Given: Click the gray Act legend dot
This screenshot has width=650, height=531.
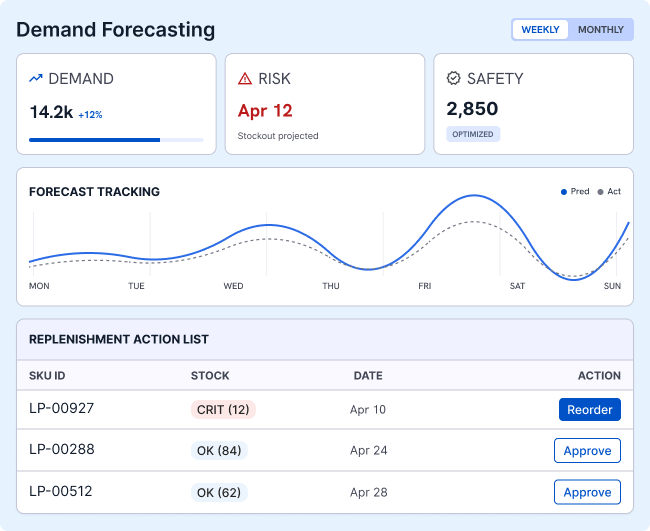Looking at the screenshot, I should (x=600, y=192).
